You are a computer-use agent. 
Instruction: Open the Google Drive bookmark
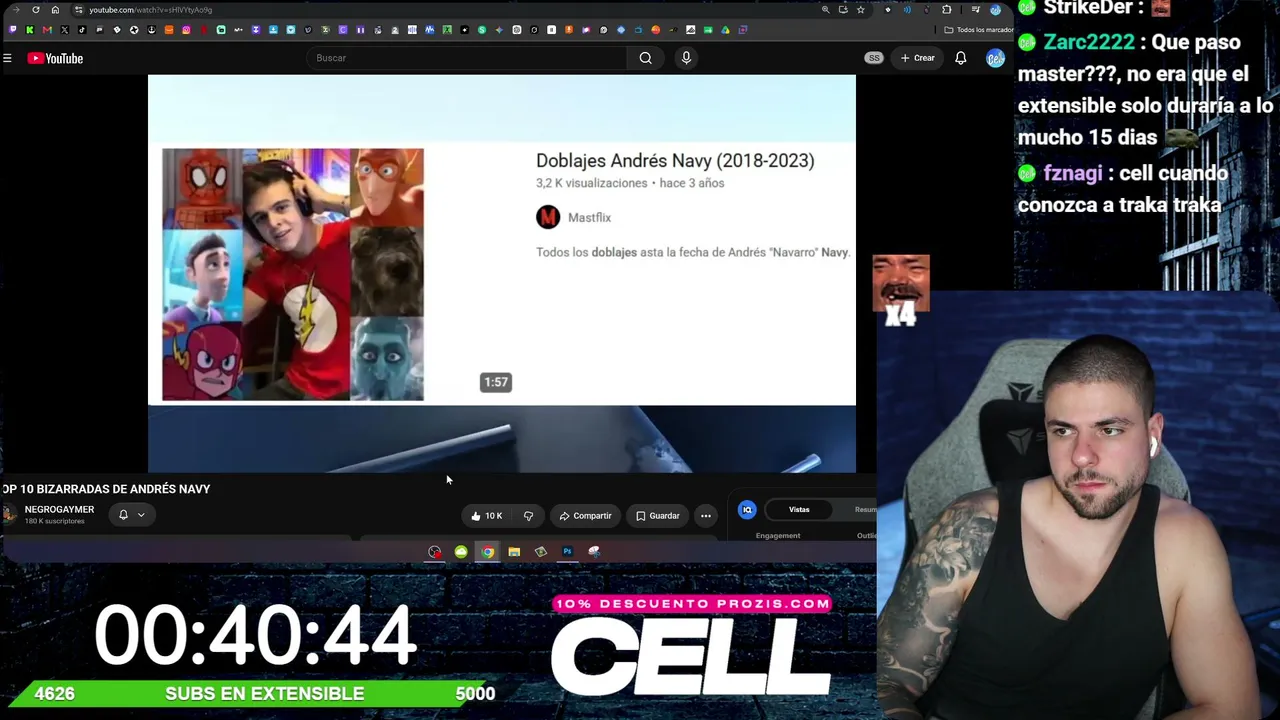[725, 30]
